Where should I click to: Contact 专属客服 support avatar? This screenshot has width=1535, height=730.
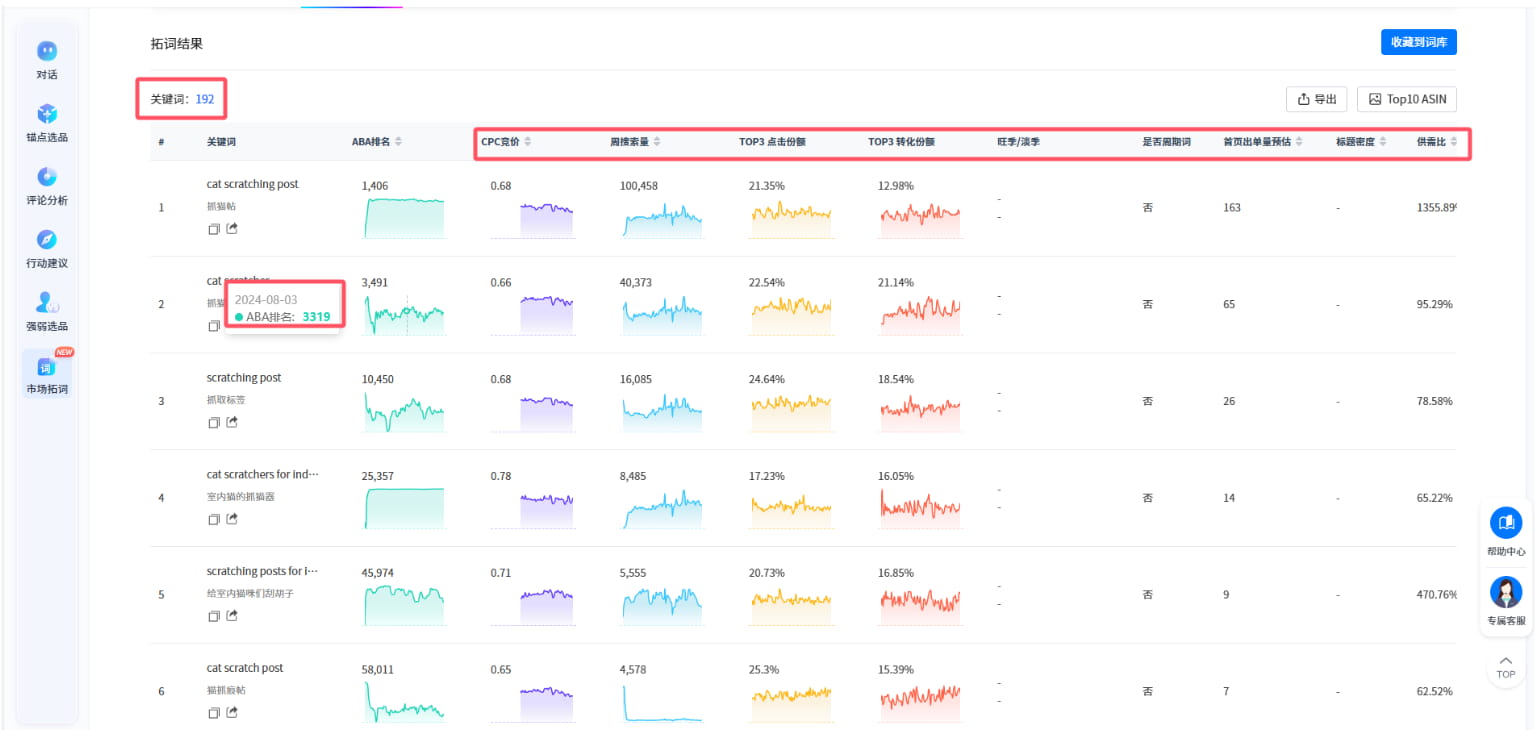pyautogui.click(x=1506, y=592)
